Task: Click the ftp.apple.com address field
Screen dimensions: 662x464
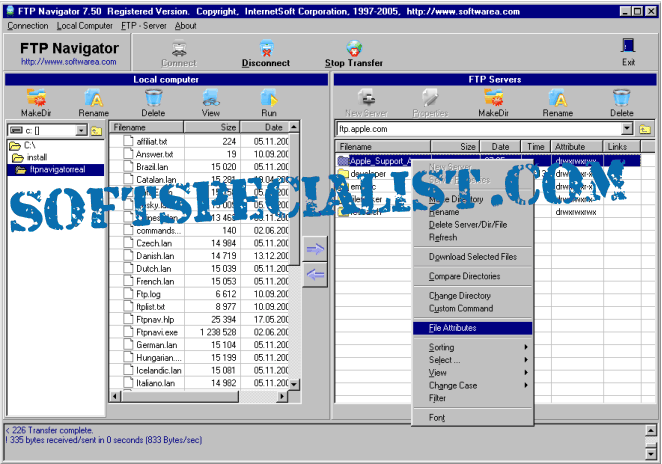Action: coord(479,129)
